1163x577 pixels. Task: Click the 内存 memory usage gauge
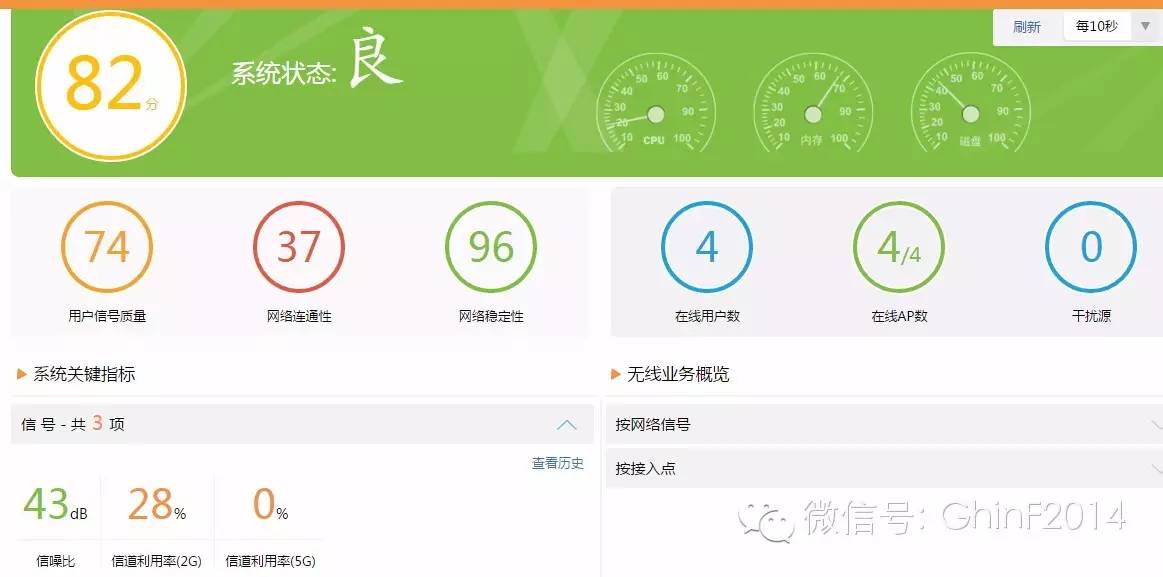813,103
